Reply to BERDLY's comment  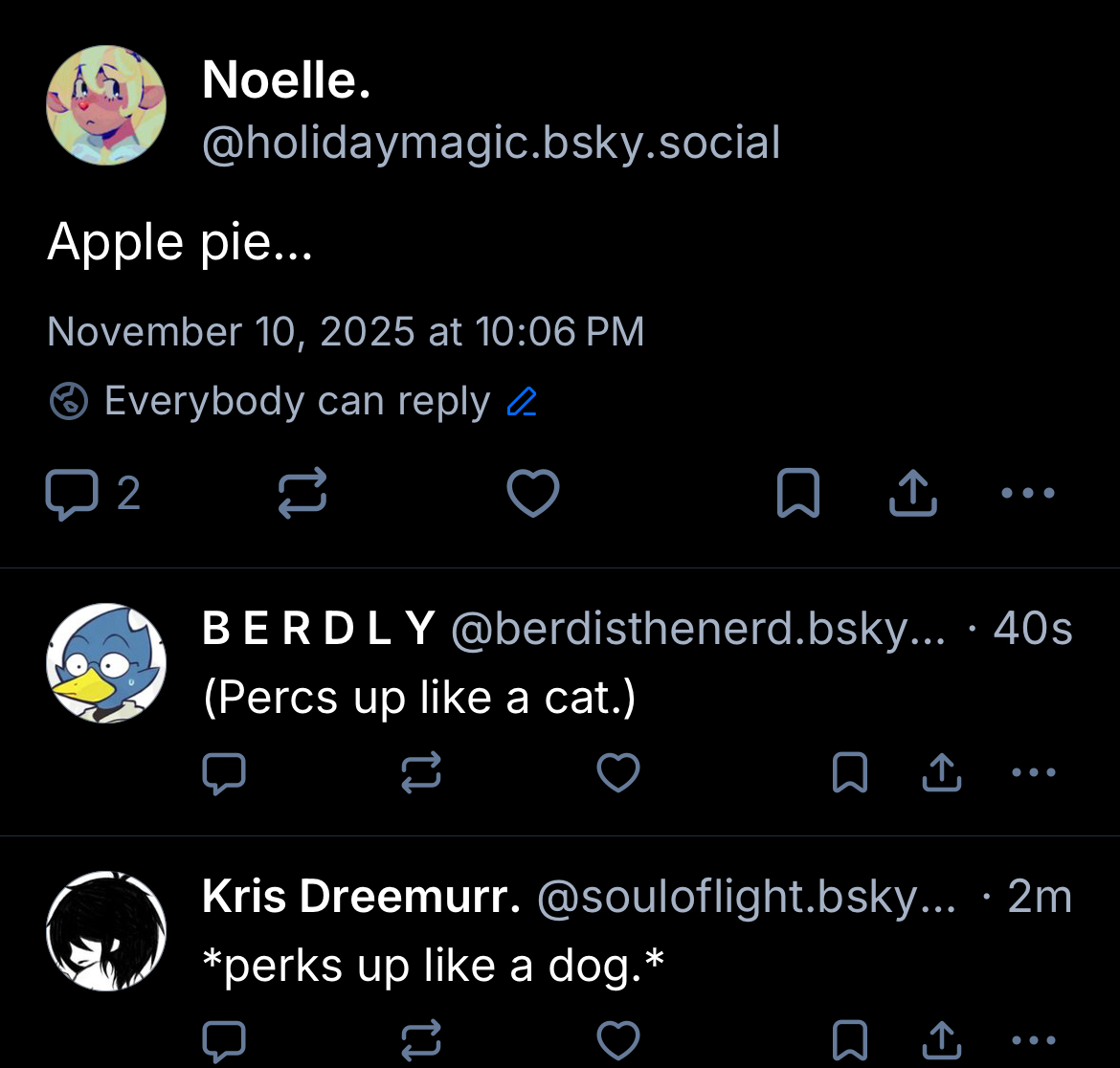[224, 772]
